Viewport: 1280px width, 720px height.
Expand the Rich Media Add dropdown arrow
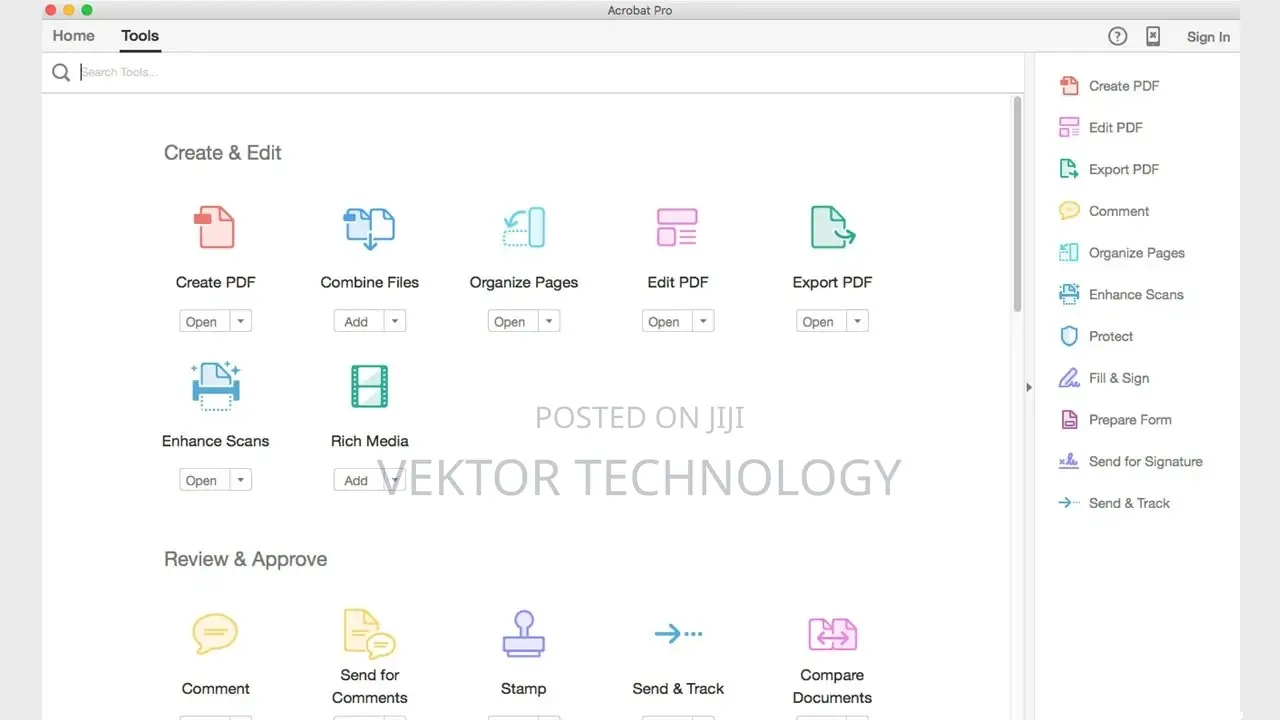point(395,480)
